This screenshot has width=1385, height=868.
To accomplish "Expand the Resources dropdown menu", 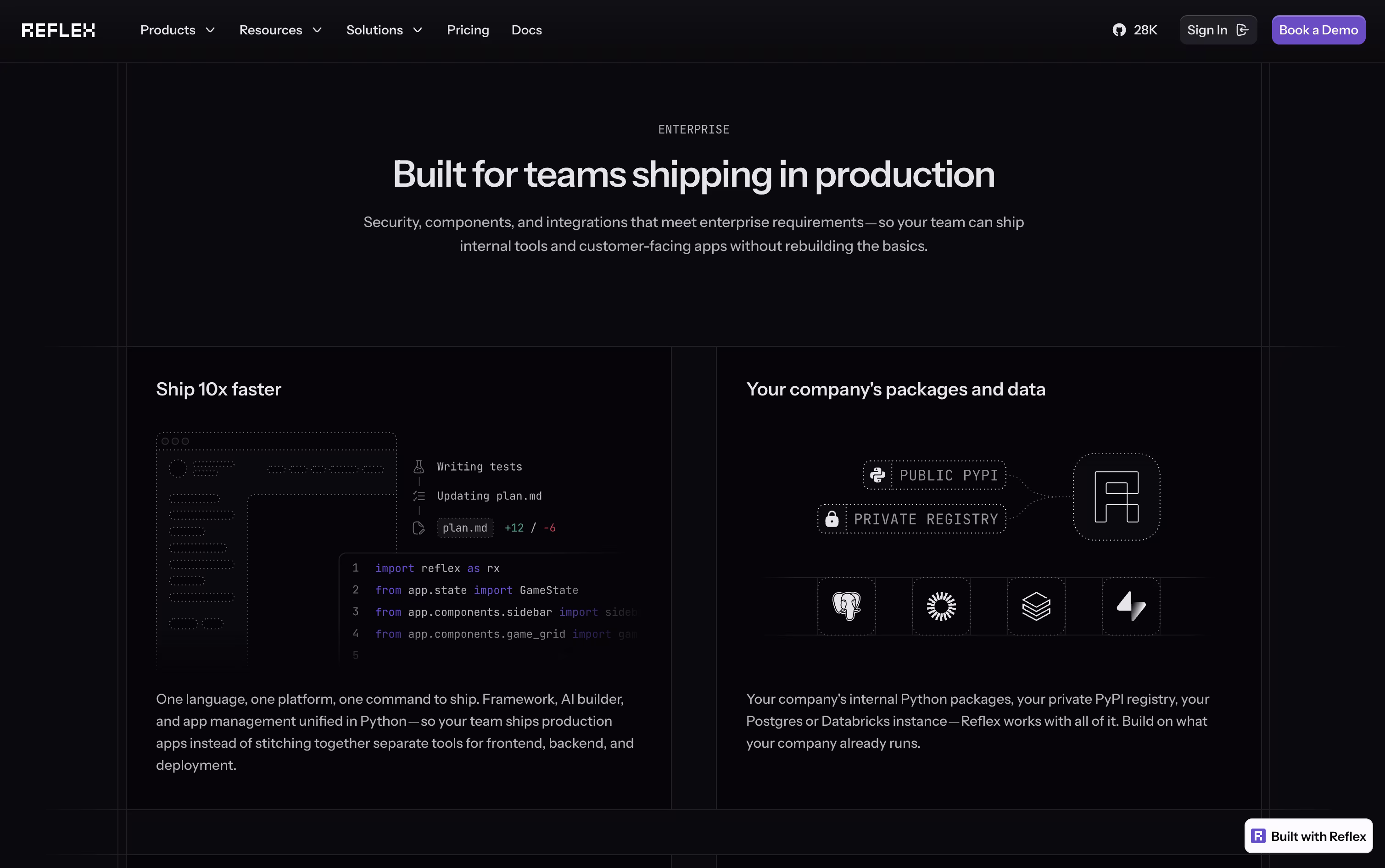I will (x=281, y=30).
